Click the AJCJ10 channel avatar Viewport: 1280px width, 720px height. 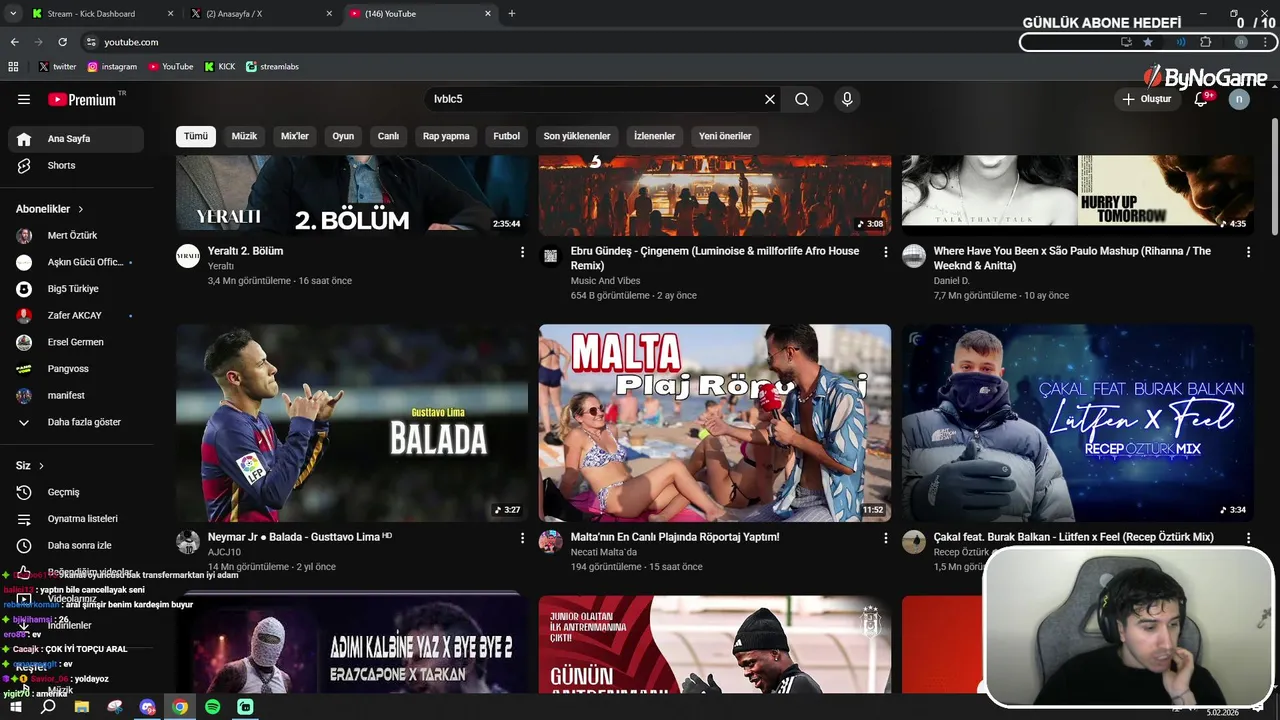(x=188, y=542)
